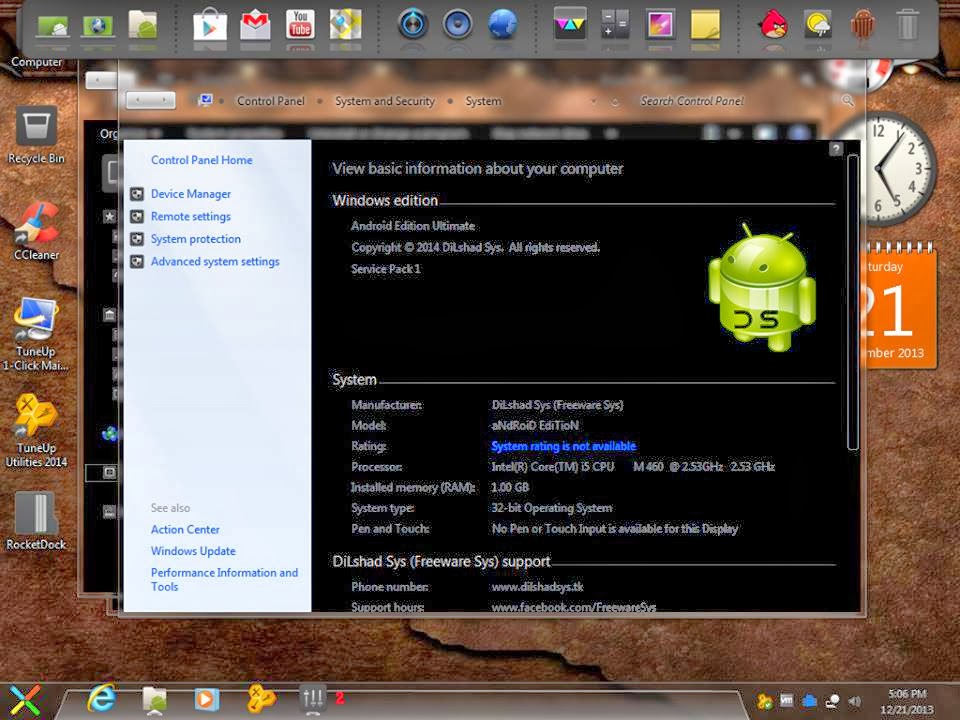960x720 pixels.
Task: Launch YouTube from the top dock
Action: click(300, 24)
